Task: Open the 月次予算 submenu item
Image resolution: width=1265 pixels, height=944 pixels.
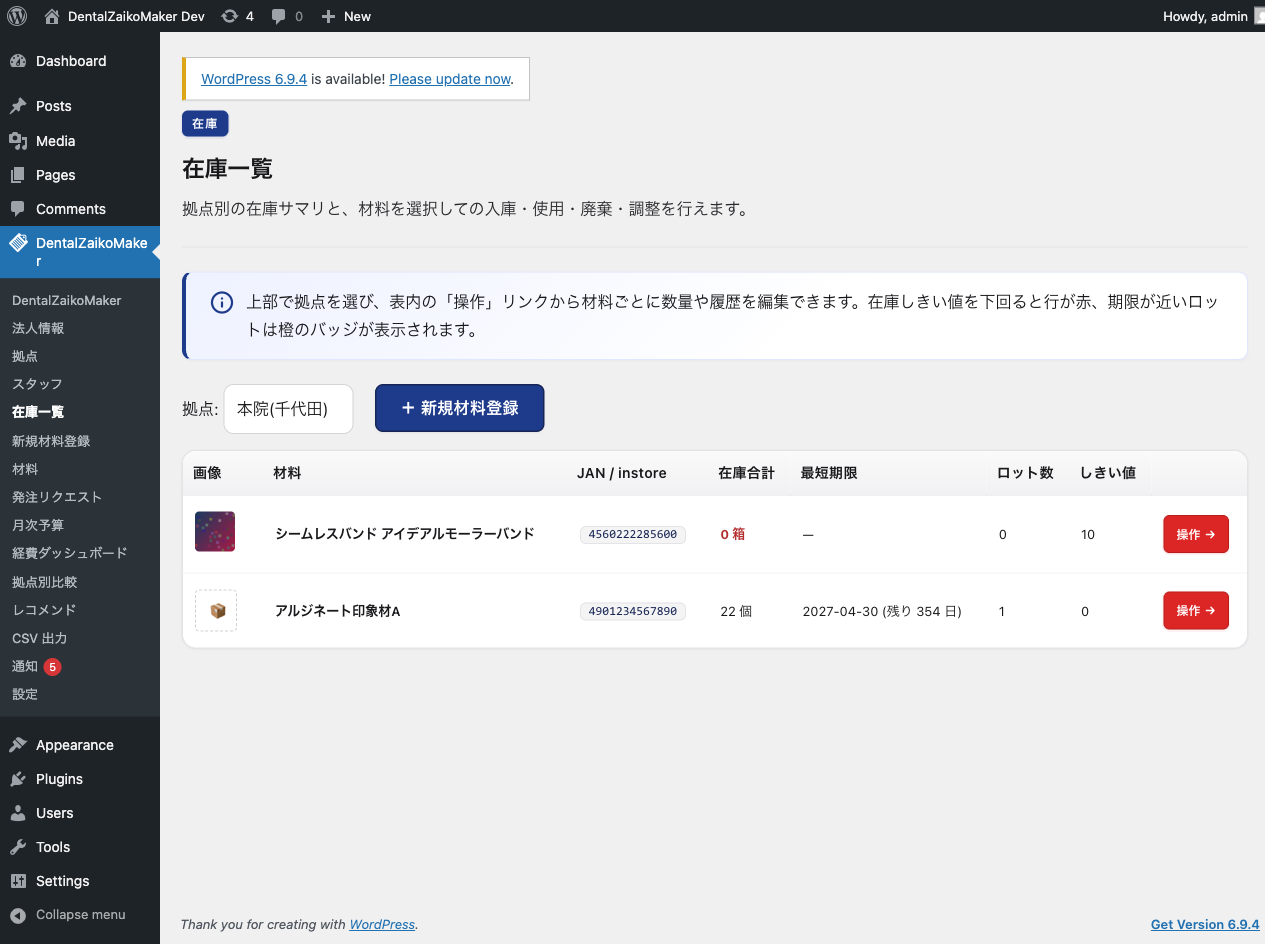Action: tap(38, 525)
